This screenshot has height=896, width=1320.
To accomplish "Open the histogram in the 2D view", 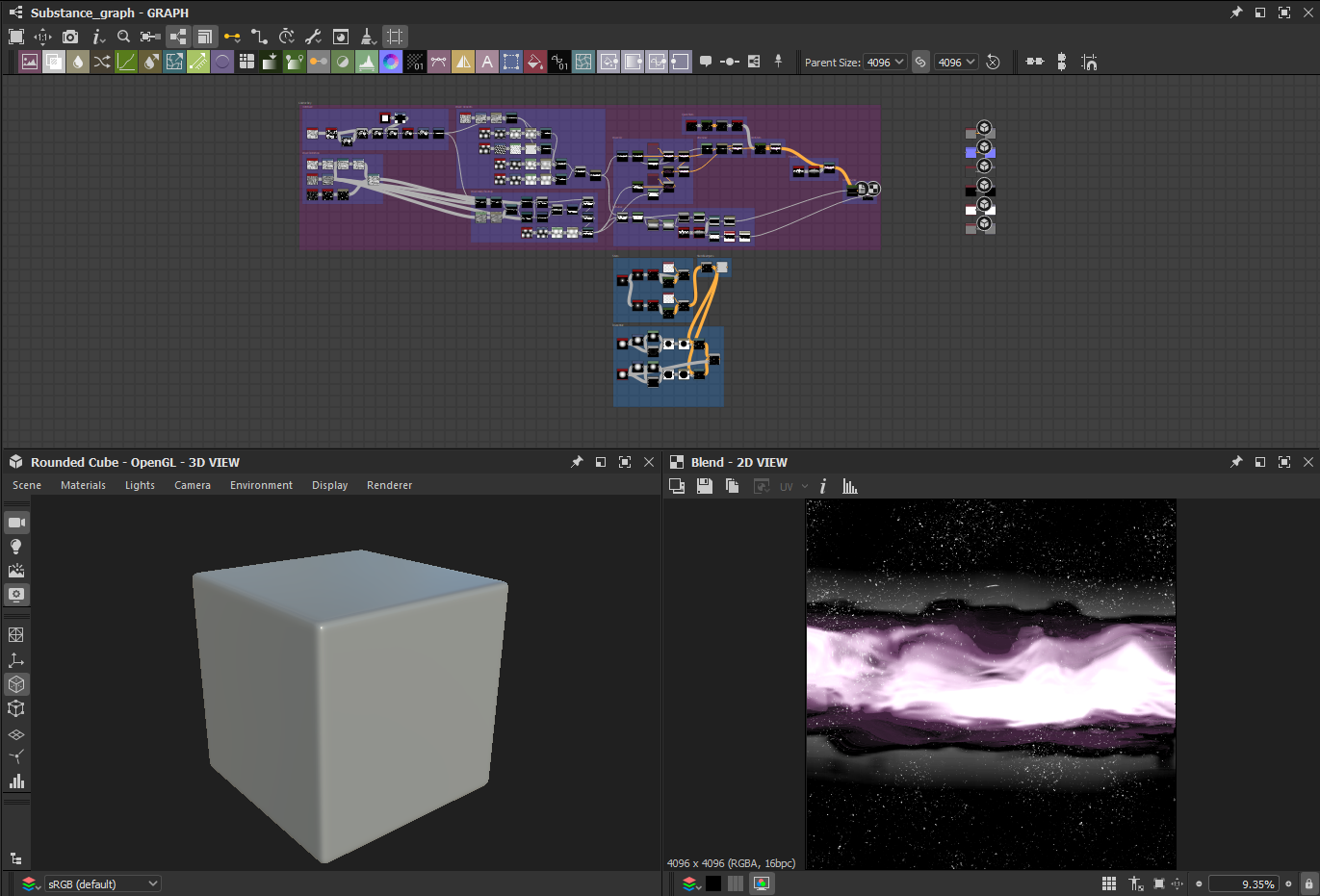I will tap(849, 487).
